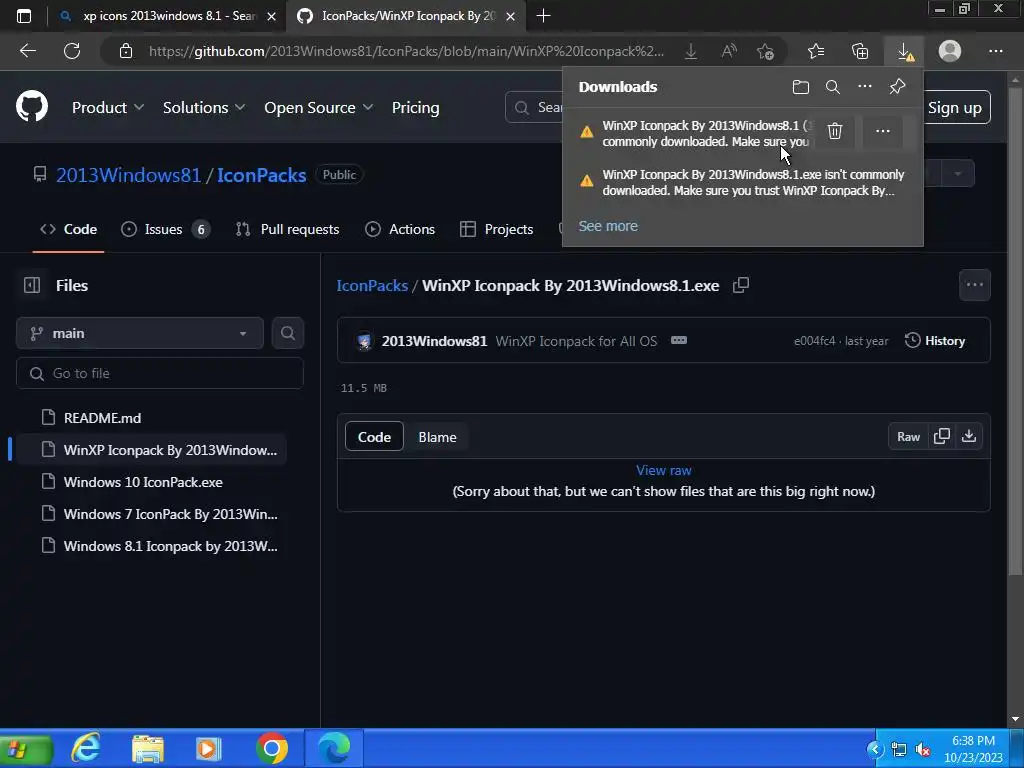Go back to previous page
The width and height of the screenshot is (1024, 768).
click(x=28, y=51)
